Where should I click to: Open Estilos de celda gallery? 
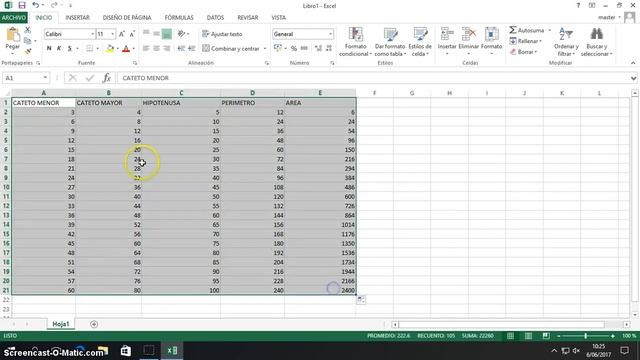(420, 42)
